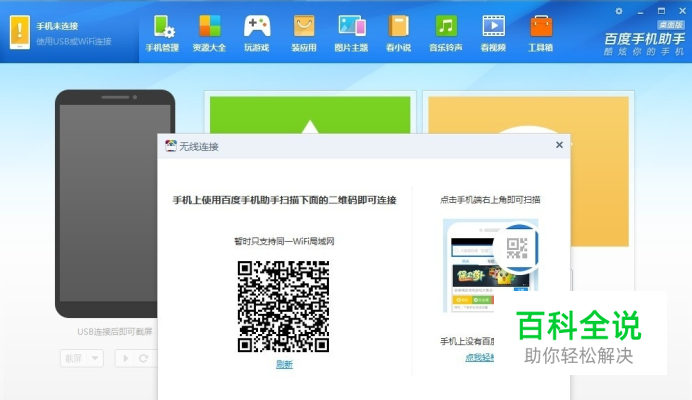Click the QR code image
The height and width of the screenshot is (400, 692).
coord(283,306)
